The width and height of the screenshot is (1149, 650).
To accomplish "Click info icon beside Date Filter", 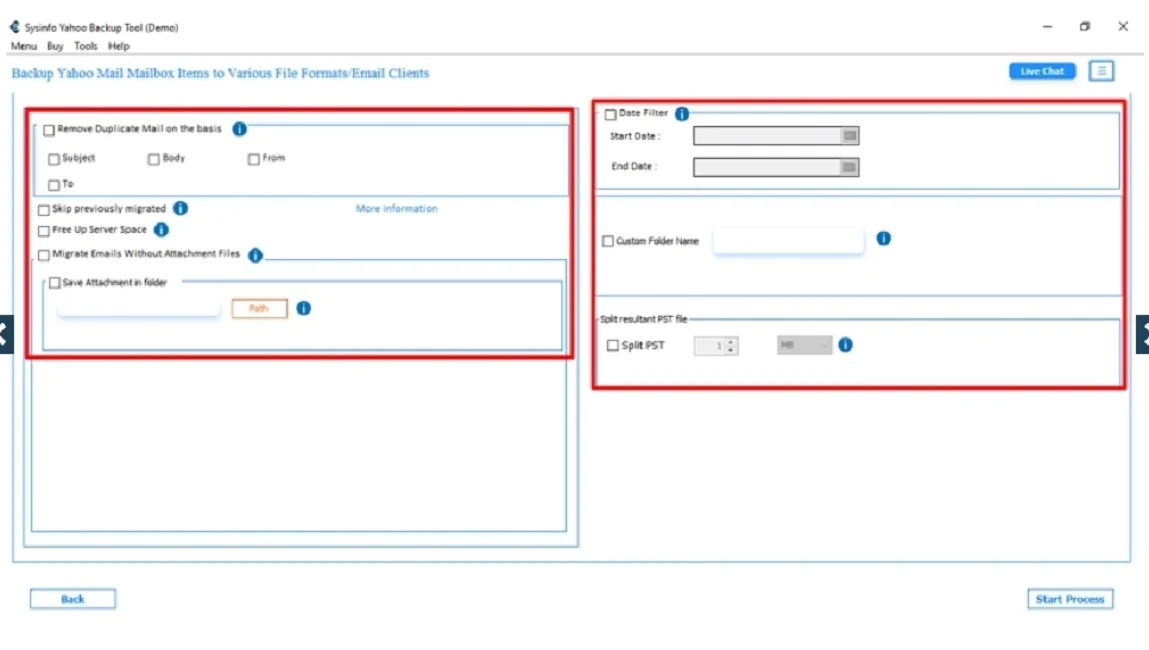I will pyautogui.click(x=681, y=114).
